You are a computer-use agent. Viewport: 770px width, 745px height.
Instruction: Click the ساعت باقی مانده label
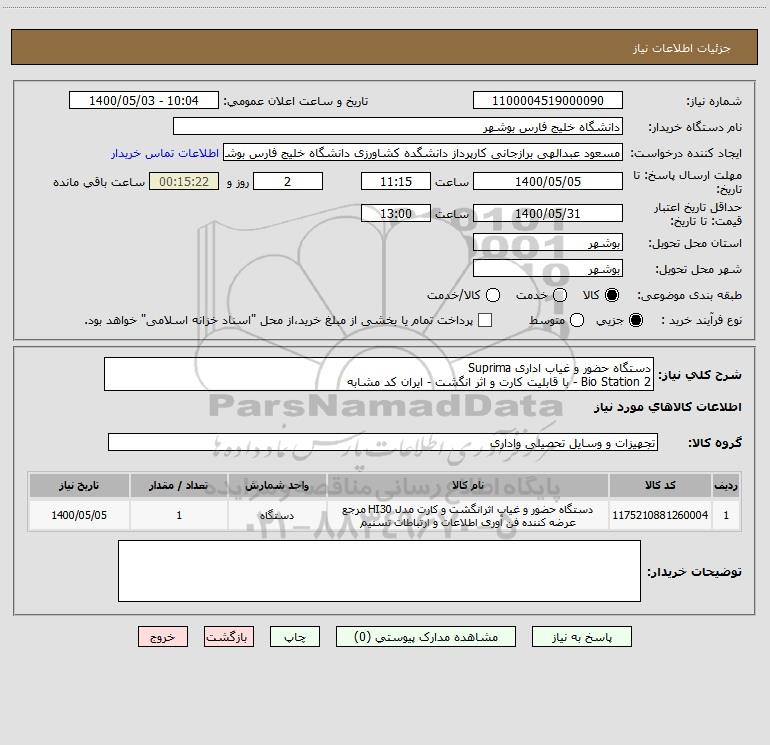click(99, 182)
